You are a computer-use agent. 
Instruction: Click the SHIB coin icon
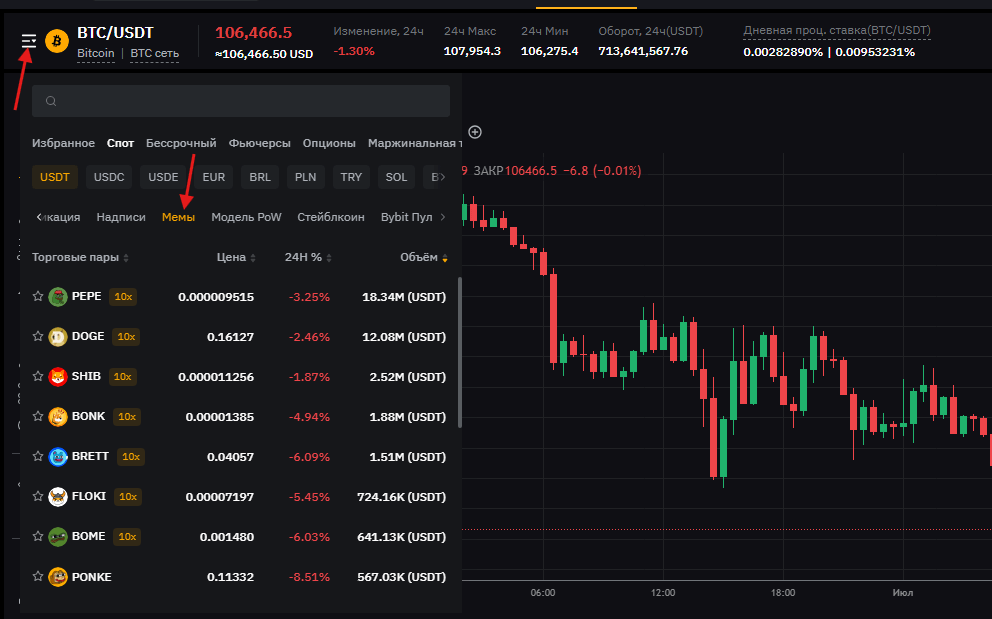(58, 377)
